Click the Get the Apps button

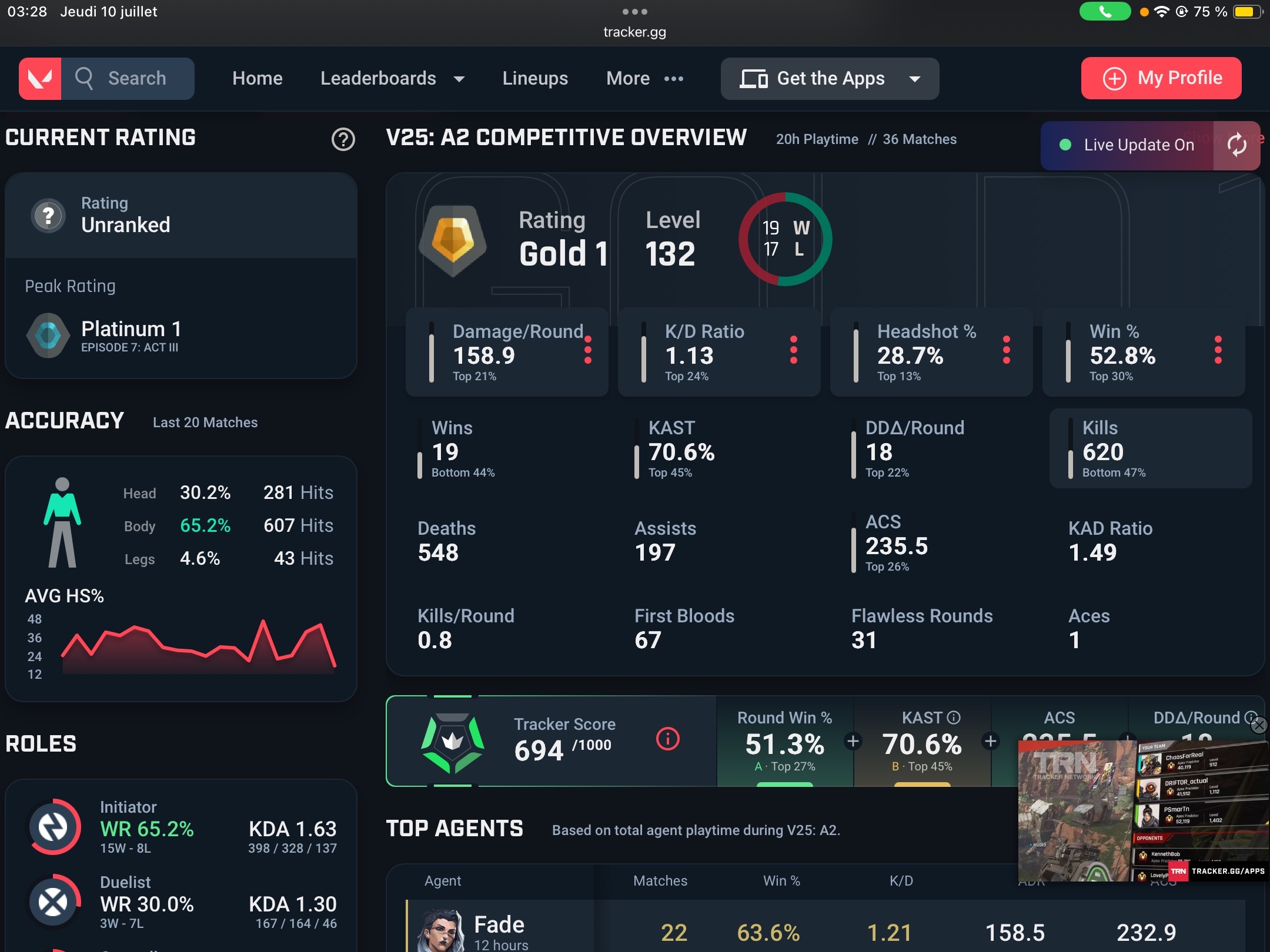tap(830, 78)
